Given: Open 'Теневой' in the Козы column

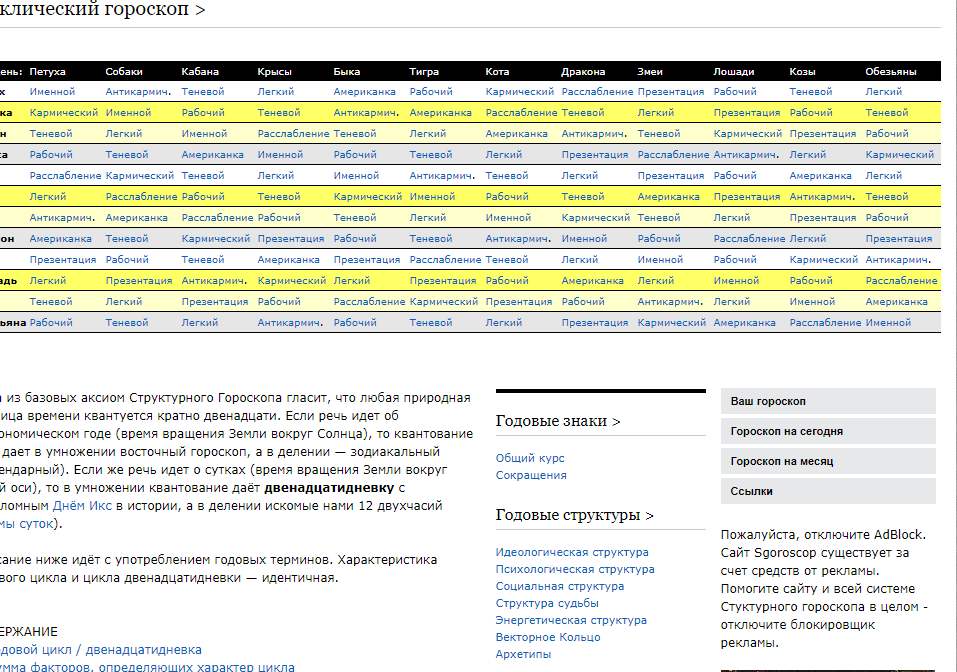Looking at the screenshot, I should pos(811,92).
